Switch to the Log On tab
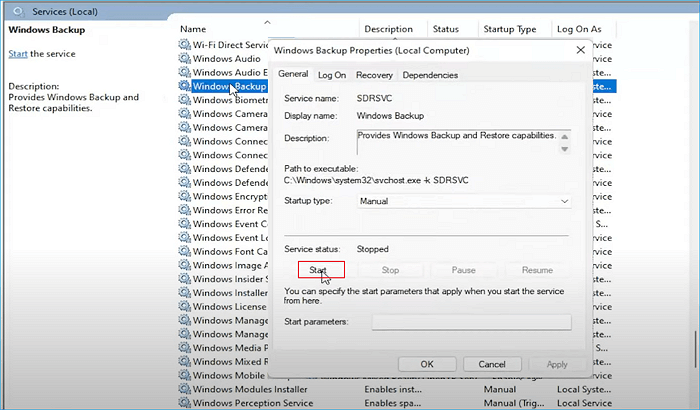The width and height of the screenshot is (700, 410). click(332, 75)
